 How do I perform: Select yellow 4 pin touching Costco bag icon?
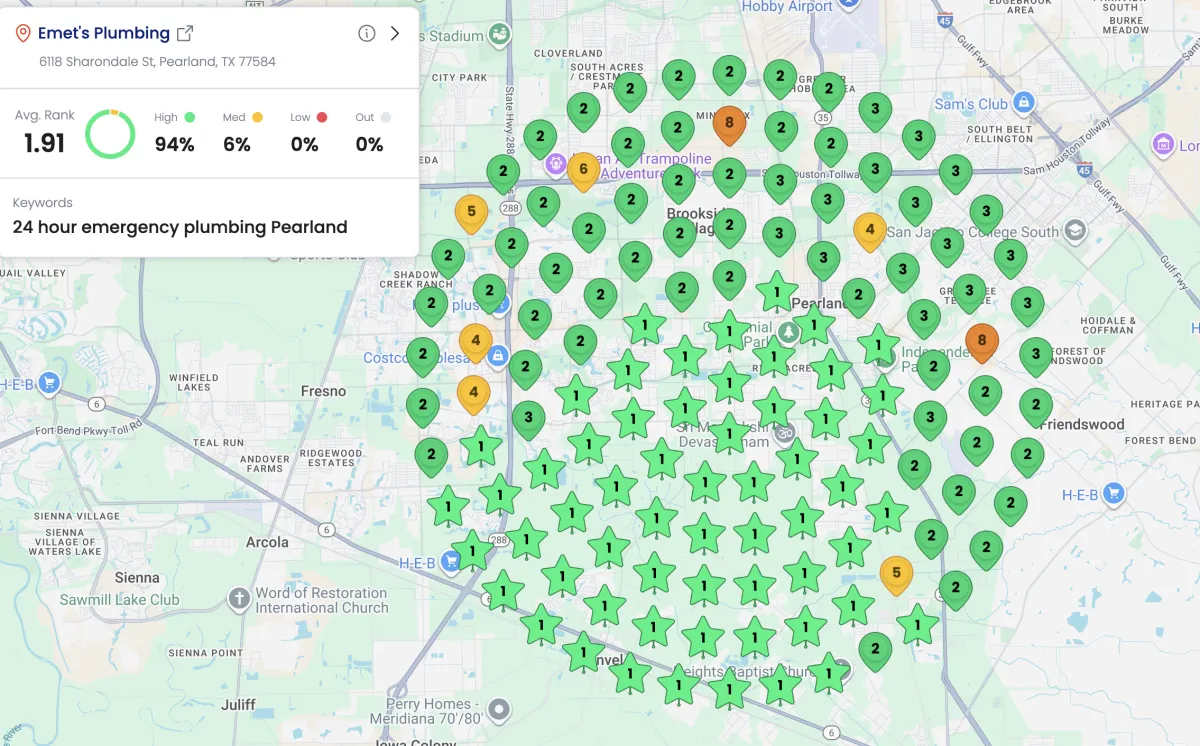(475, 341)
